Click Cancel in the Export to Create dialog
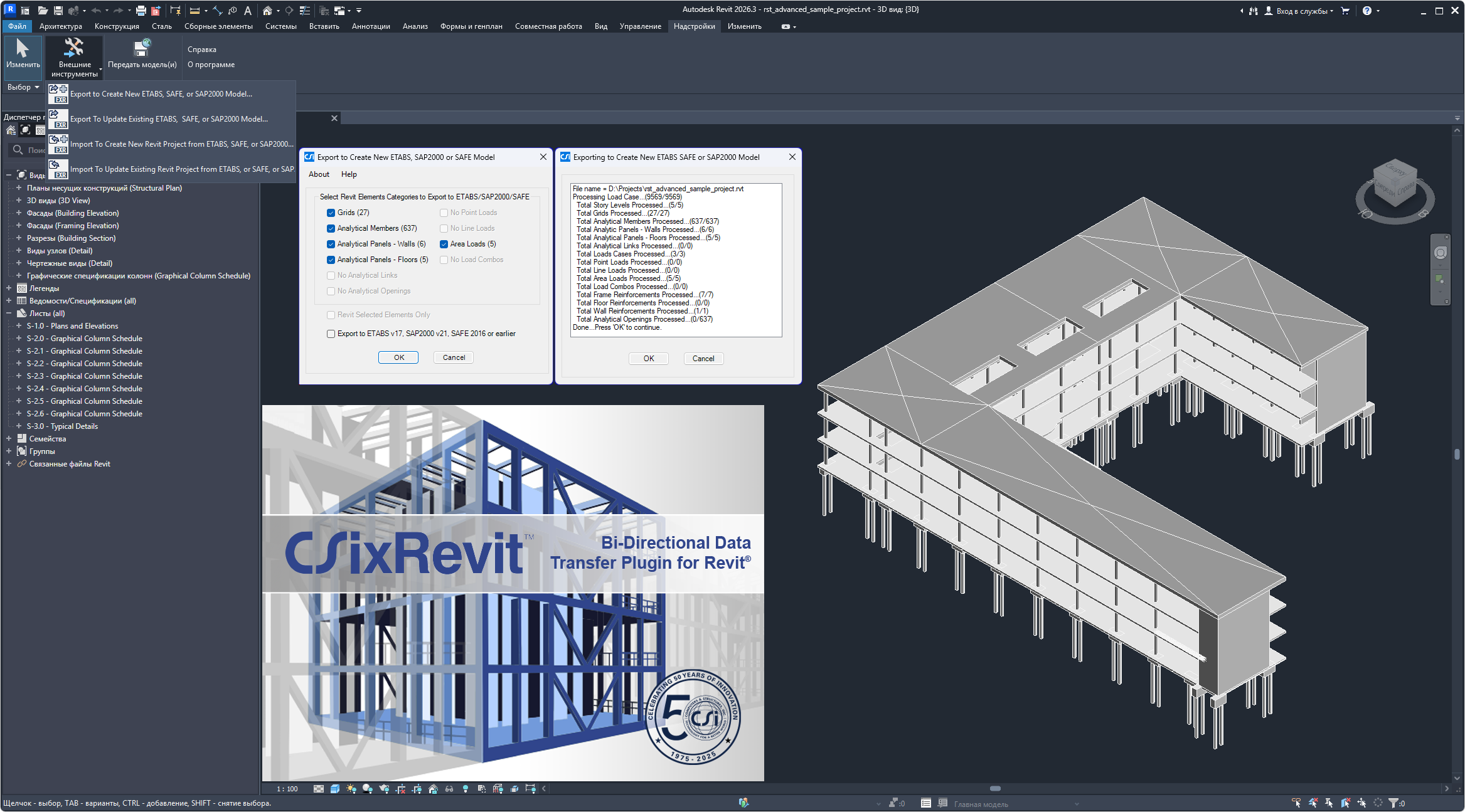 click(454, 357)
